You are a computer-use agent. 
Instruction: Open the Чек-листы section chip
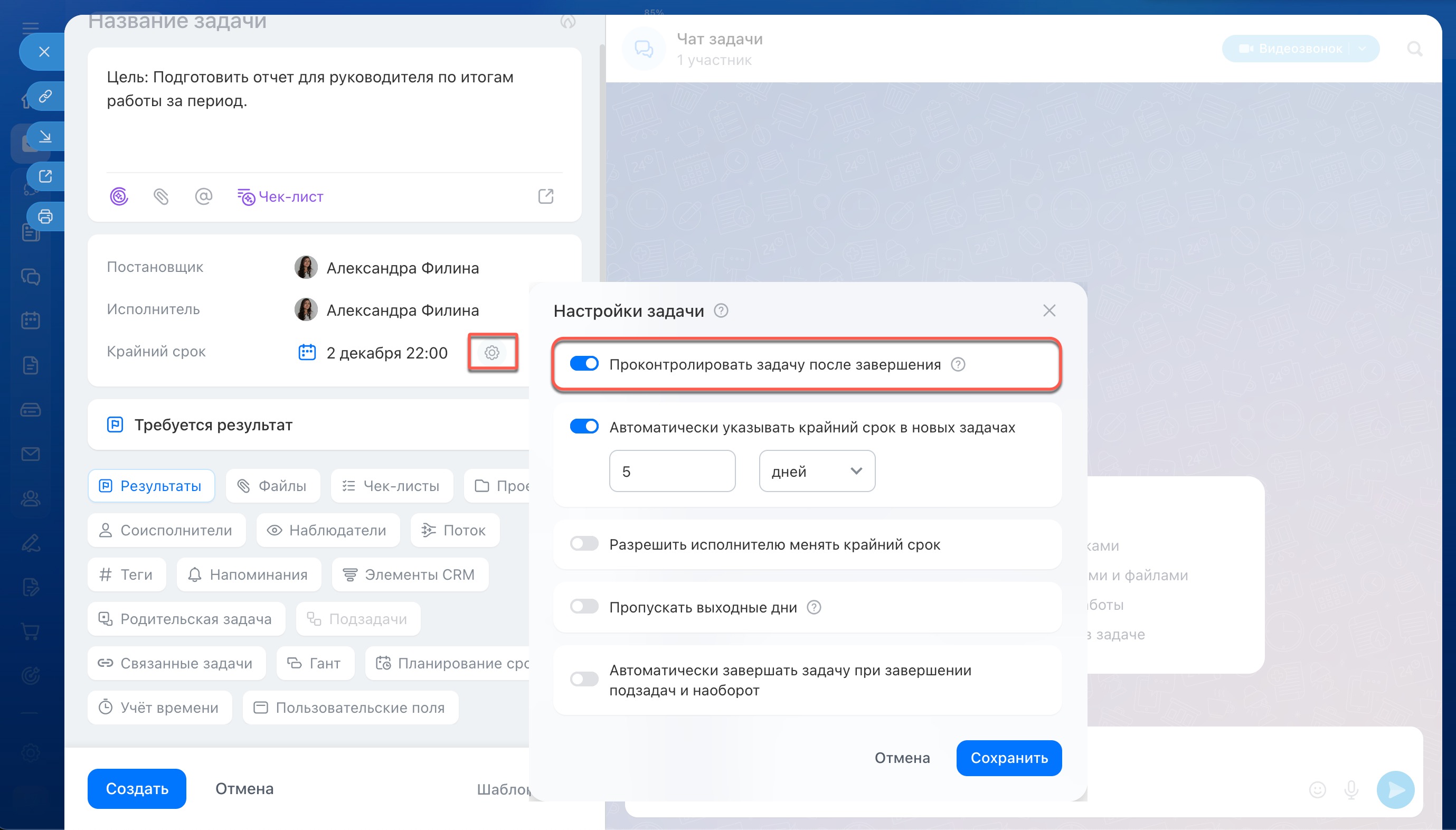[x=392, y=486]
